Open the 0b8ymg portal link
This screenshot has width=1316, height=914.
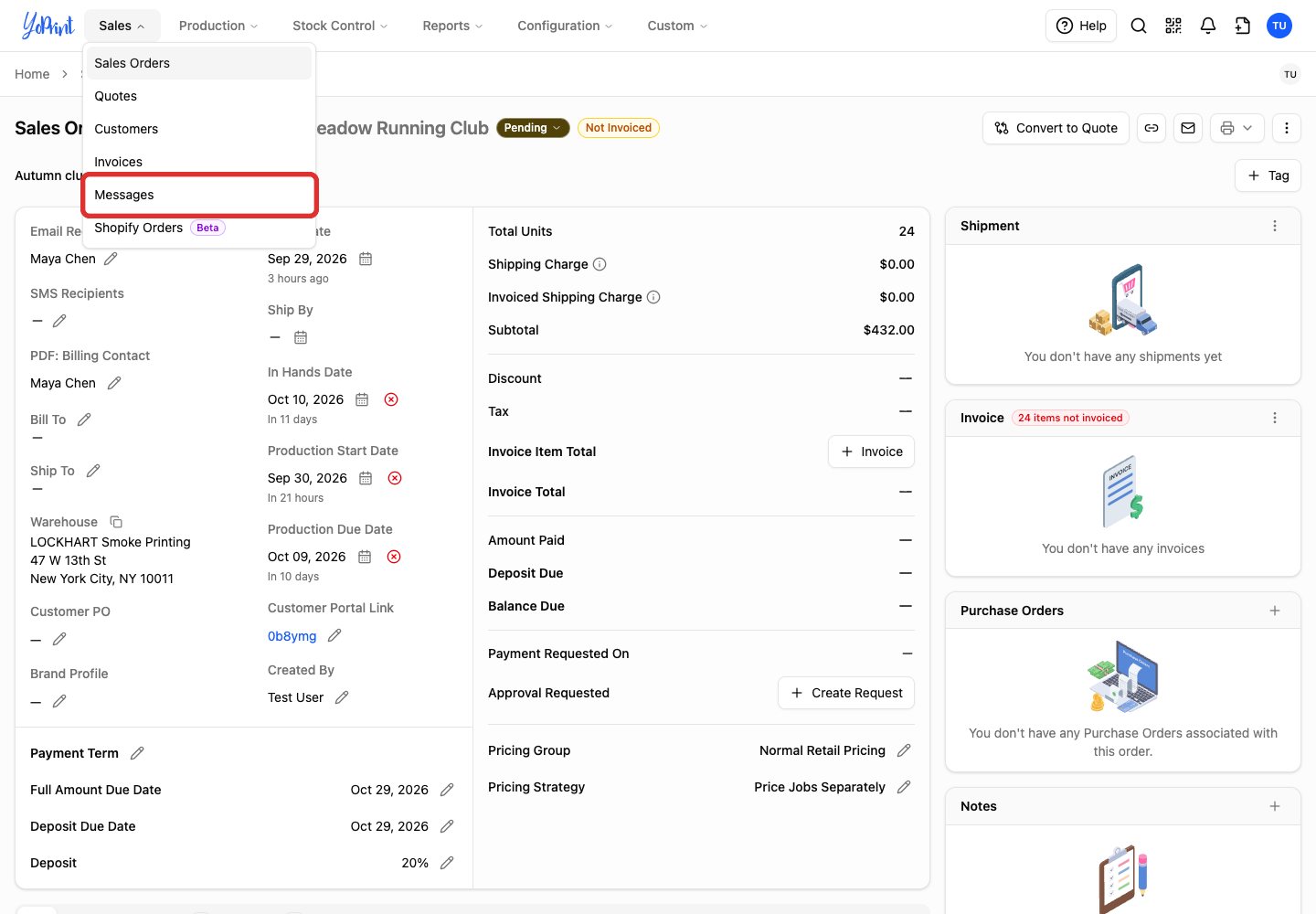pyautogui.click(x=292, y=636)
